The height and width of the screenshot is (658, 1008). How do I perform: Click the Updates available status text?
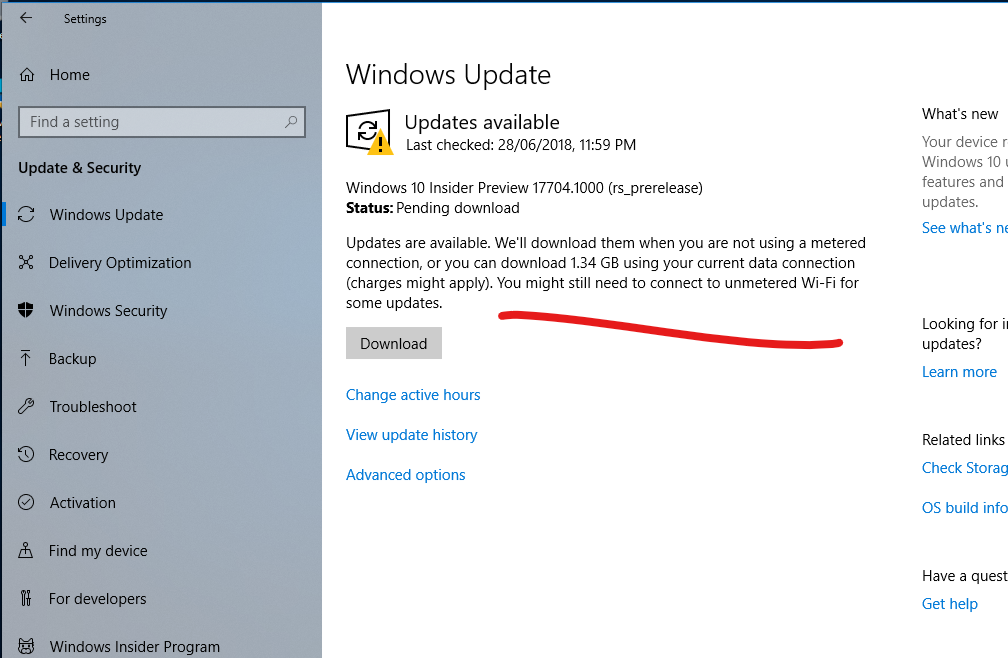(x=482, y=122)
